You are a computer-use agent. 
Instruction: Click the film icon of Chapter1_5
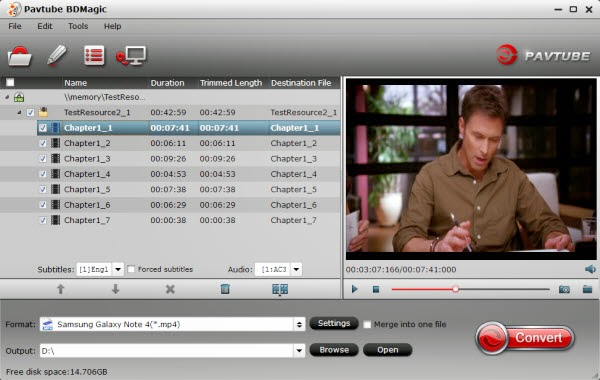click(x=55, y=189)
